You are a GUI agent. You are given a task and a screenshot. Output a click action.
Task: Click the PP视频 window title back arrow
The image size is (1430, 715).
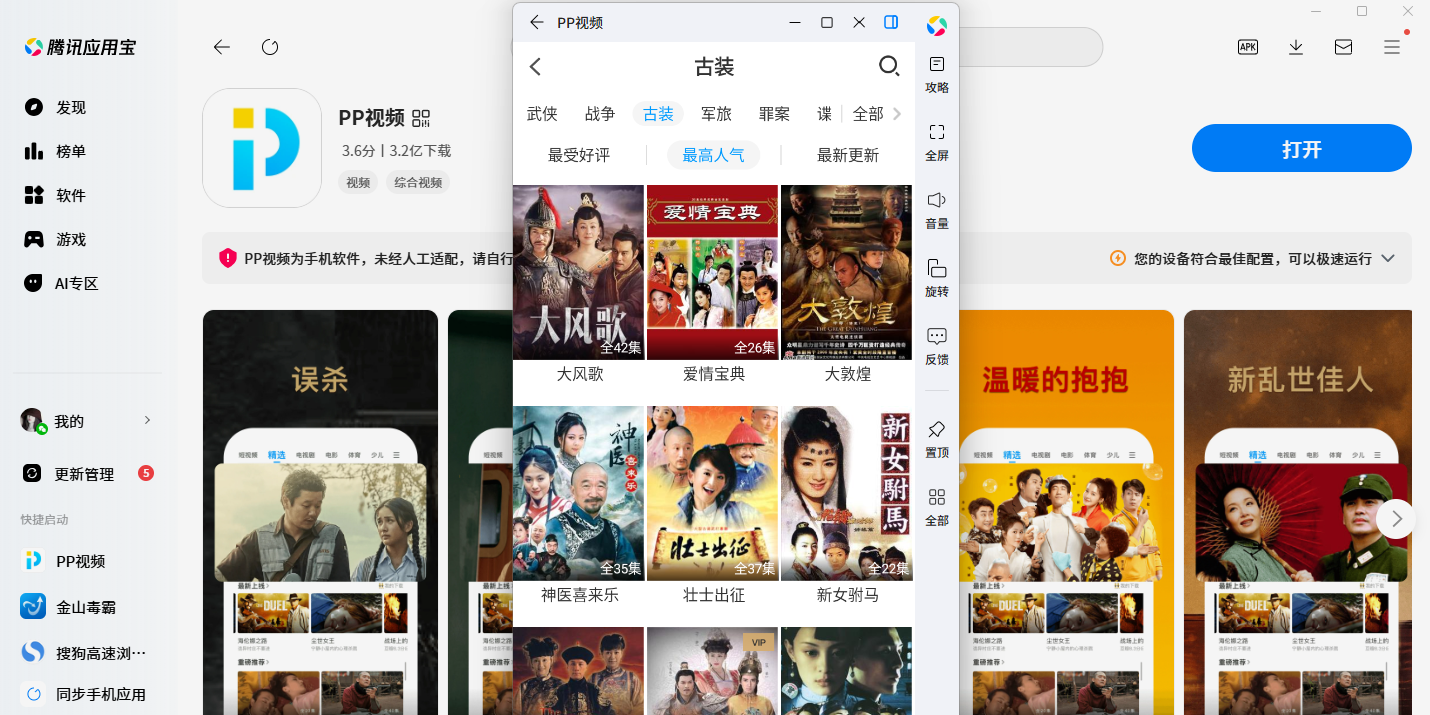pos(537,22)
